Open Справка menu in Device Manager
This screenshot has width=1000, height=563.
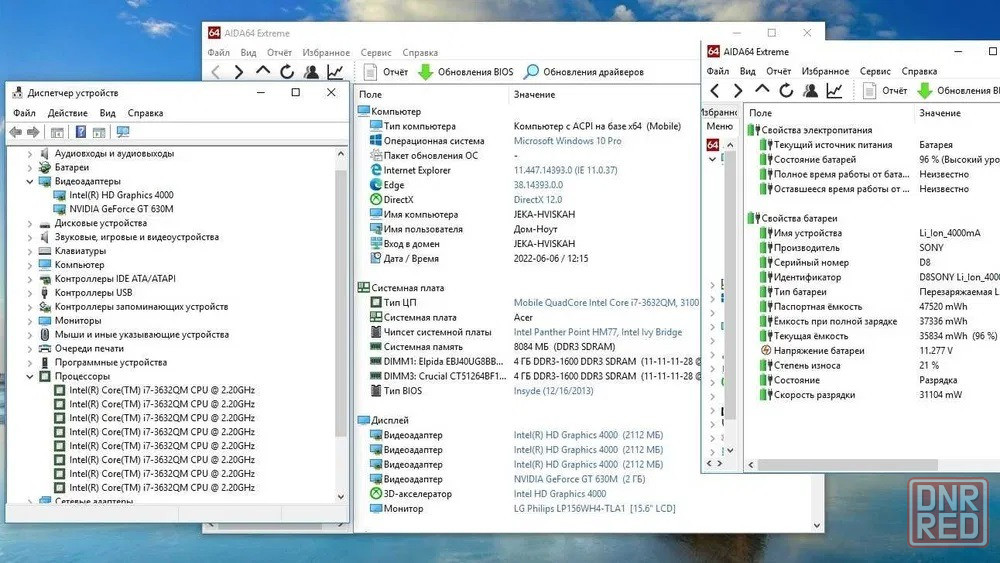pos(145,113)
